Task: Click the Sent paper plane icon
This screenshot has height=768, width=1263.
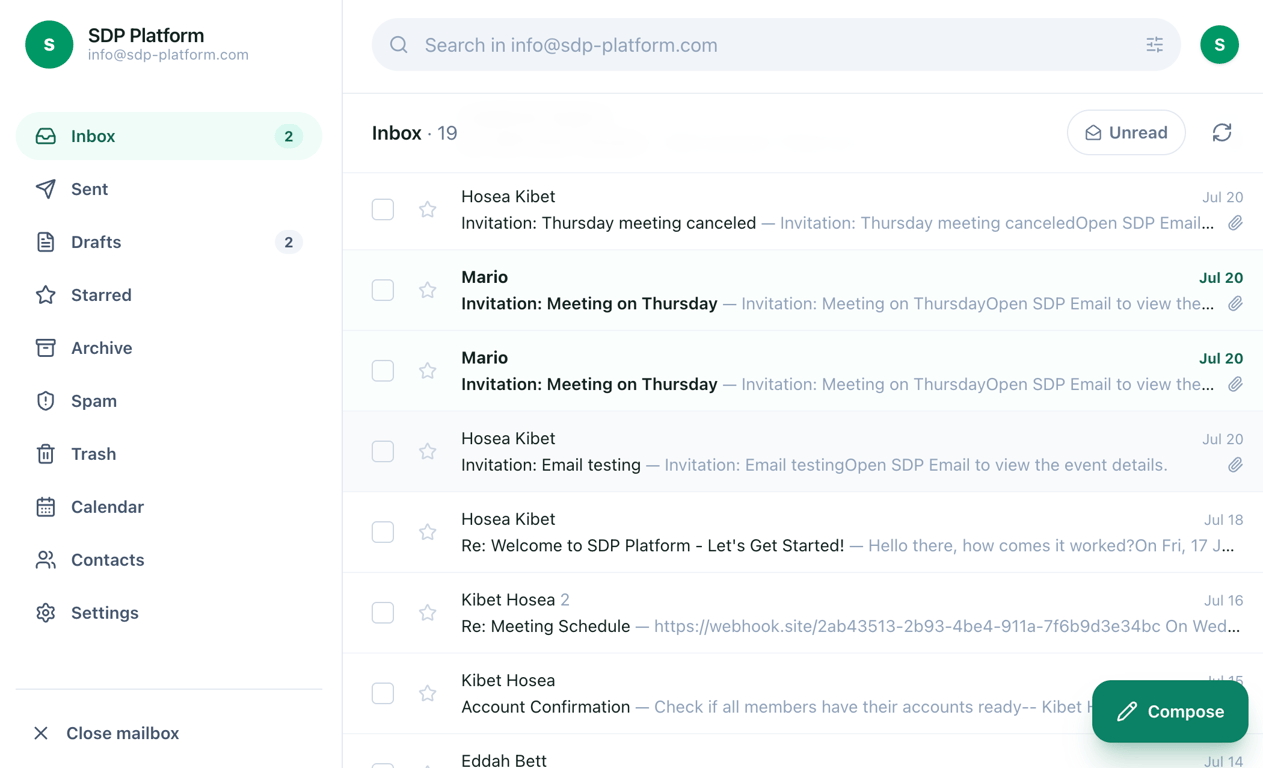Action: (x=46, y=189)
